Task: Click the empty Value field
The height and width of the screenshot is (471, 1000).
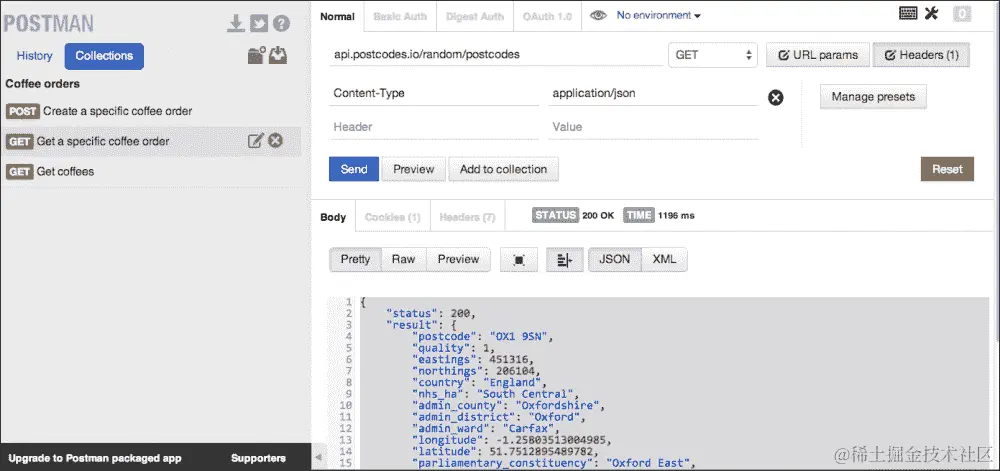Action: pyautogui.click(x=653, y=127)
